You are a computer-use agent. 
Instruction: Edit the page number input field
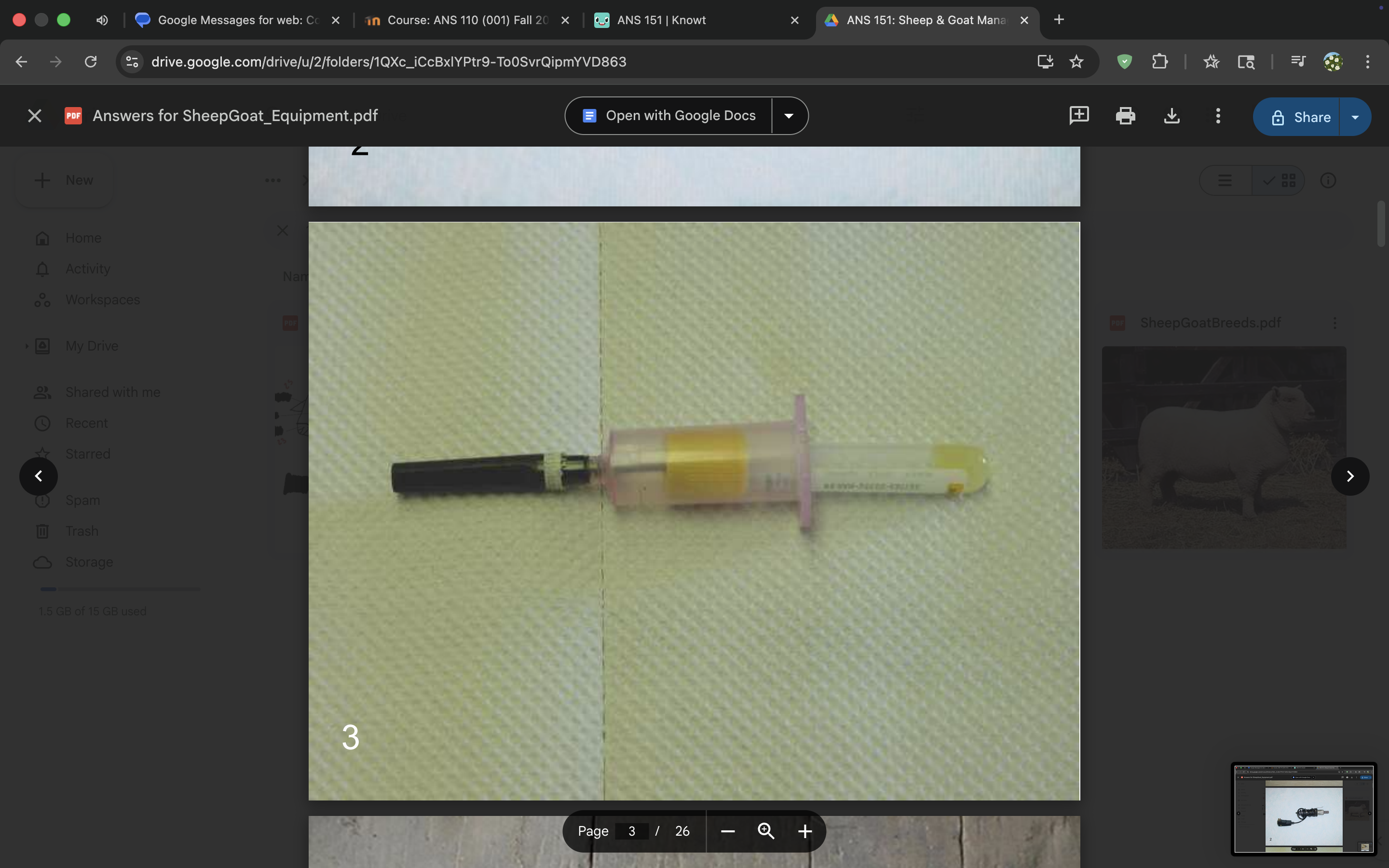click(631, 831)
